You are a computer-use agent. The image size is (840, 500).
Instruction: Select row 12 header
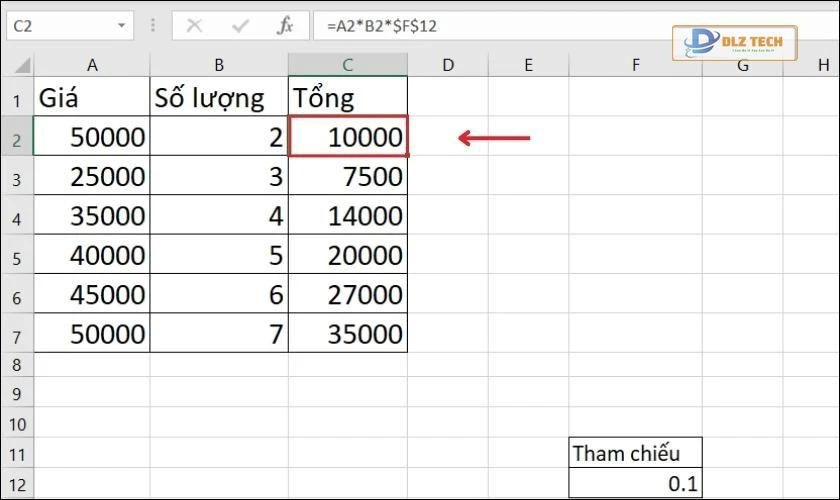click(17, 485)
